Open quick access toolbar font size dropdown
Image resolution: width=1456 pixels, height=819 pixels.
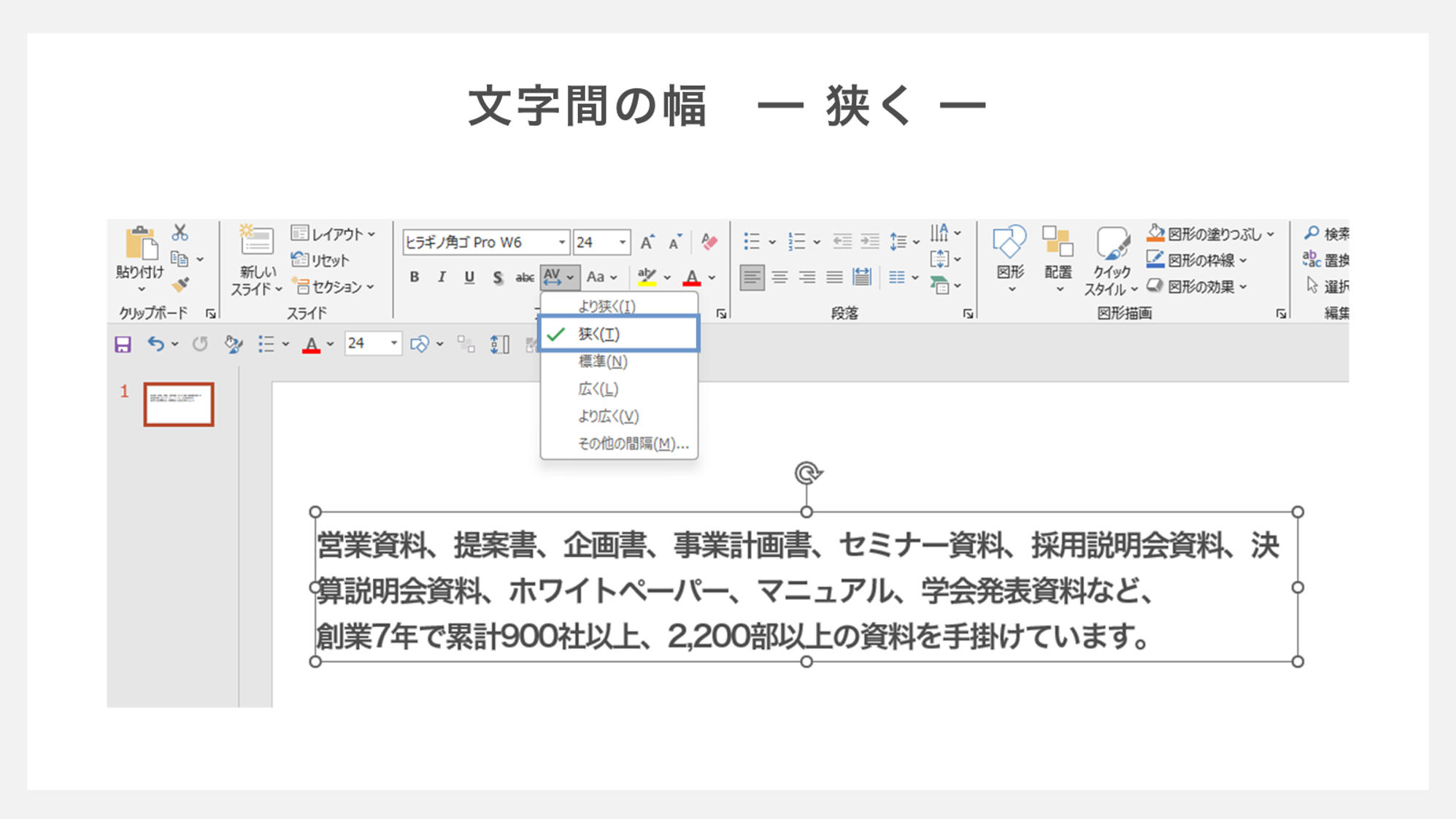click(x=394, y=344)
